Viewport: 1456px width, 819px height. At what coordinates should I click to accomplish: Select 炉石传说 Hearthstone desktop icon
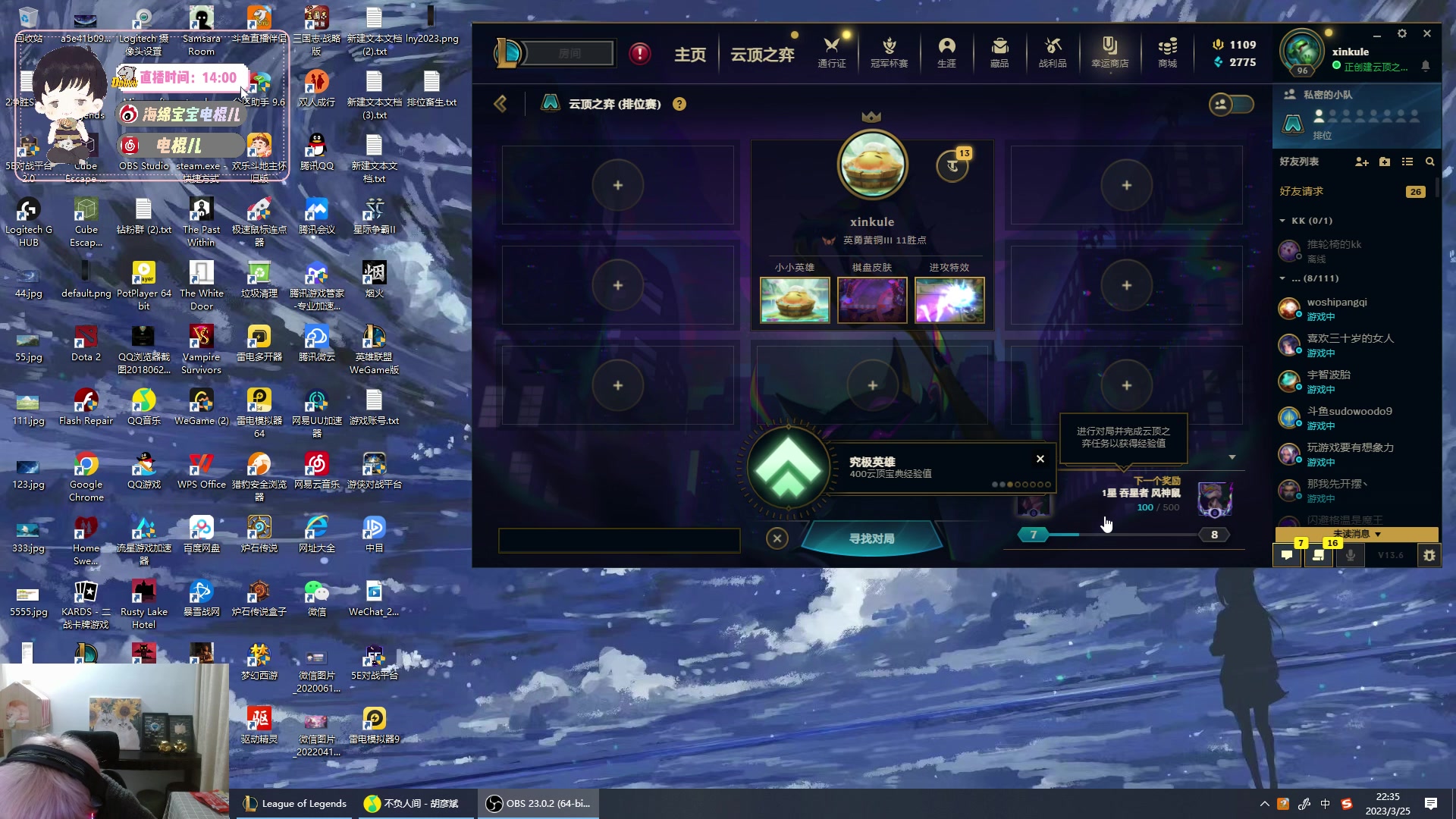coord(259,535)
